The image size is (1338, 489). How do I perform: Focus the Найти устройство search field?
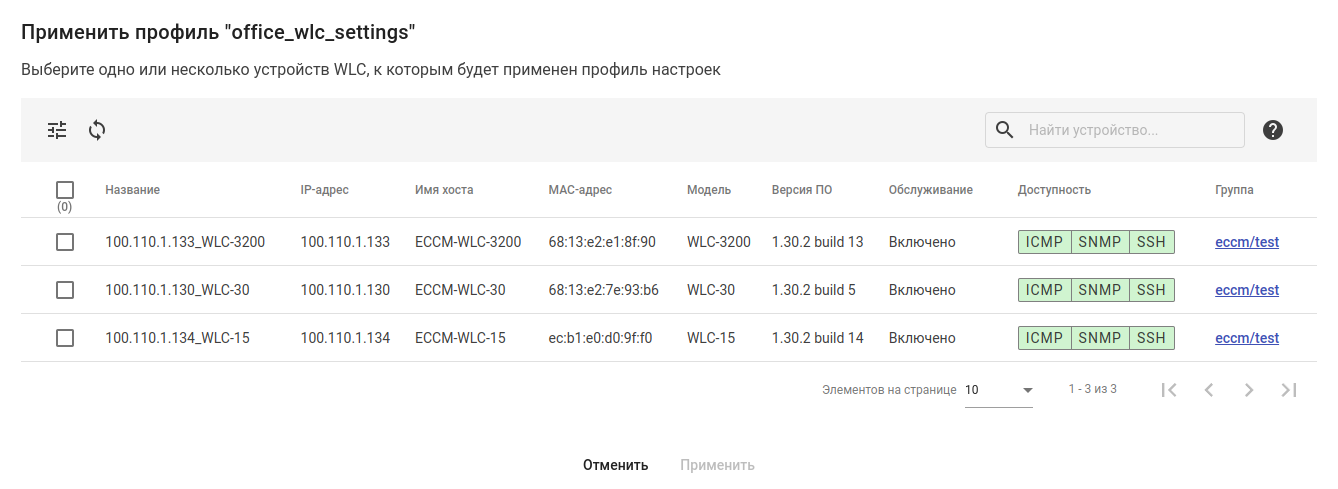[1130, 130]
